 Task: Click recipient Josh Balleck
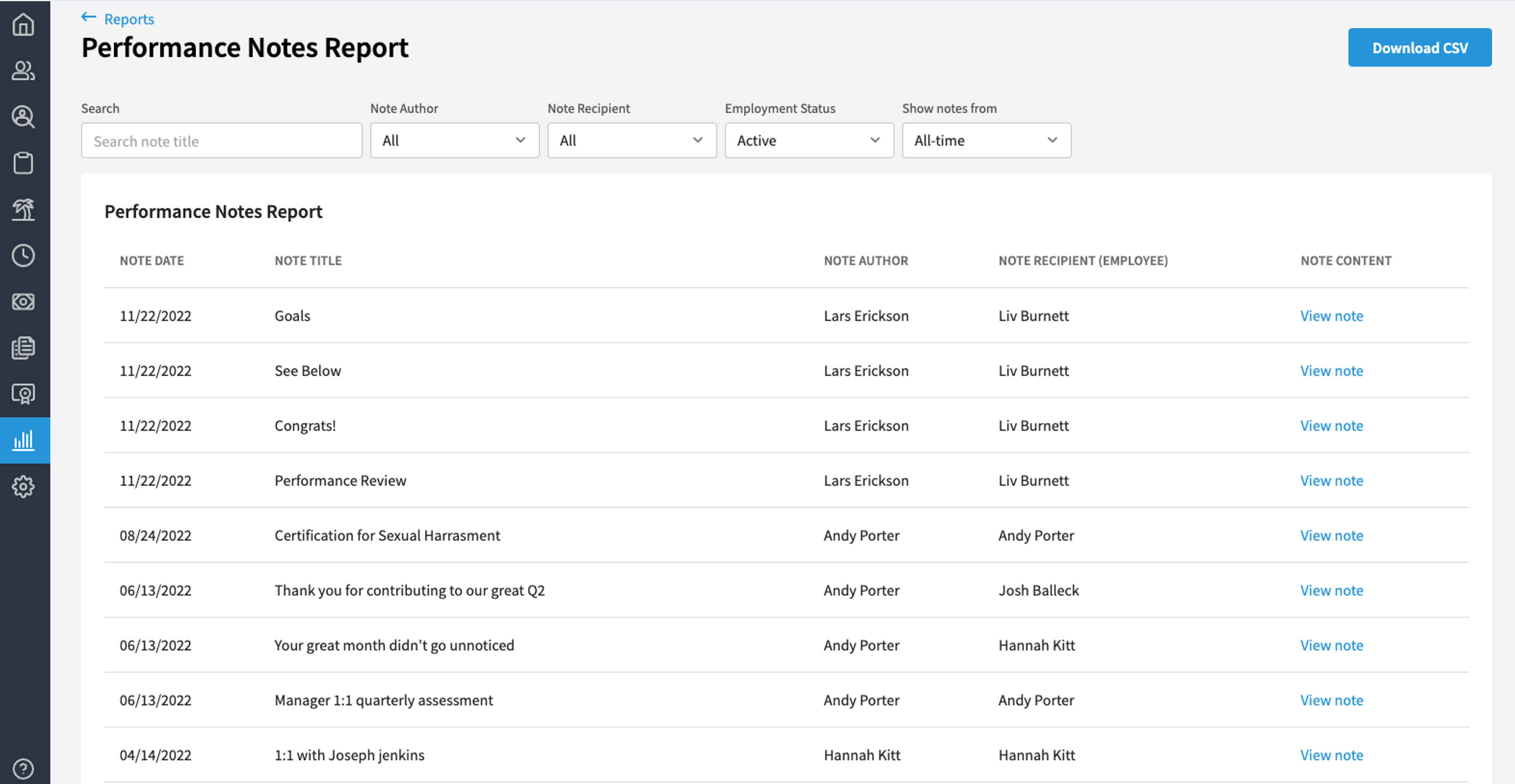1039,590
